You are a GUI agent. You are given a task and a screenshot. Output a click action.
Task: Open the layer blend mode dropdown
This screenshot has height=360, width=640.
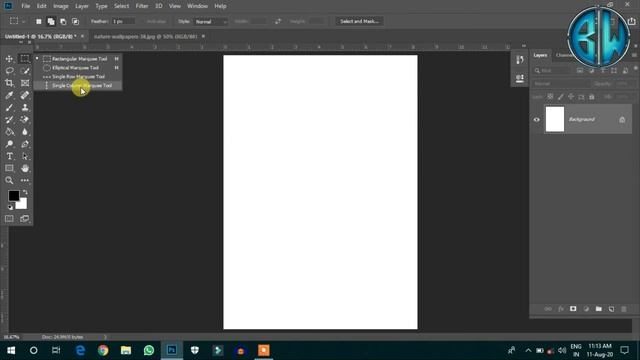point(561,84)
